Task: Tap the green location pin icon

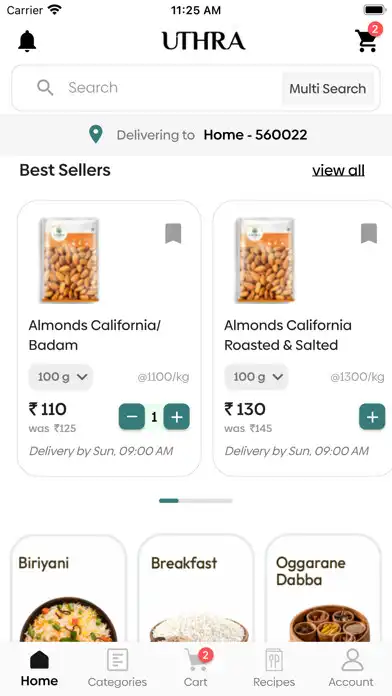Action: coord(95,134)
